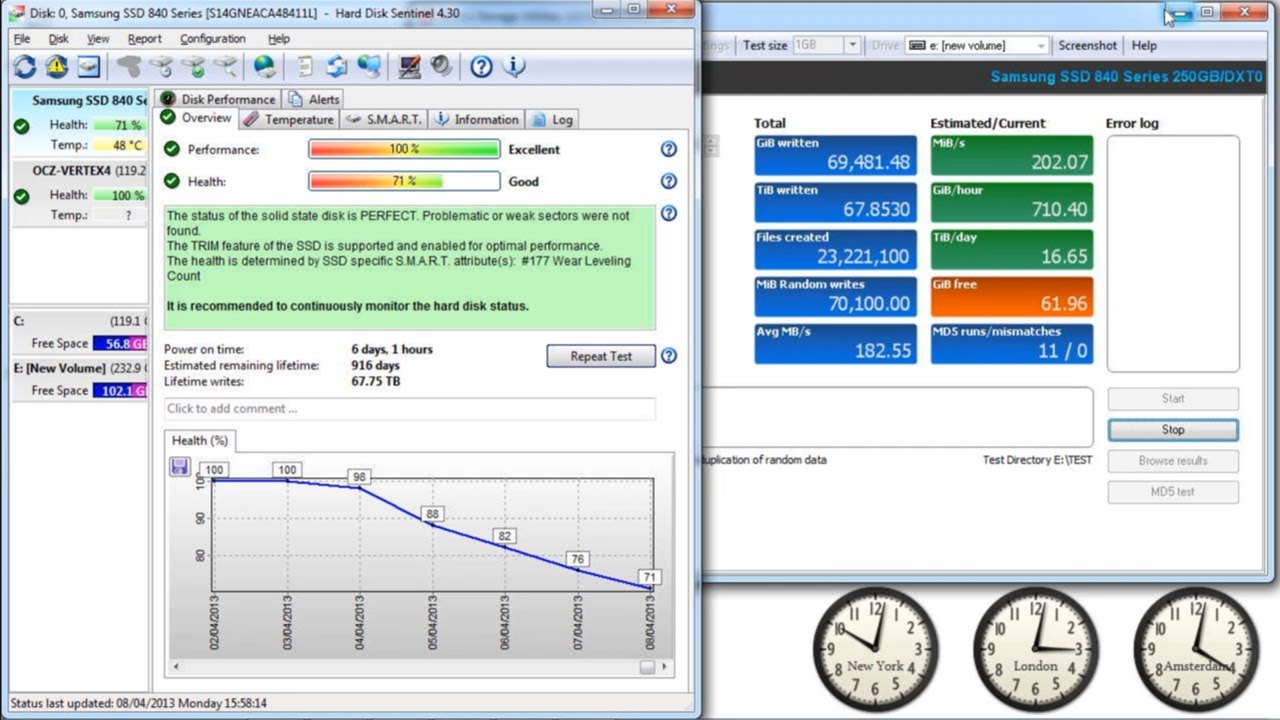Open the File menu in Hard Disk Sentinel
Image resolution: width=1280 pixels, height=720 pixels.
point(22,39)
